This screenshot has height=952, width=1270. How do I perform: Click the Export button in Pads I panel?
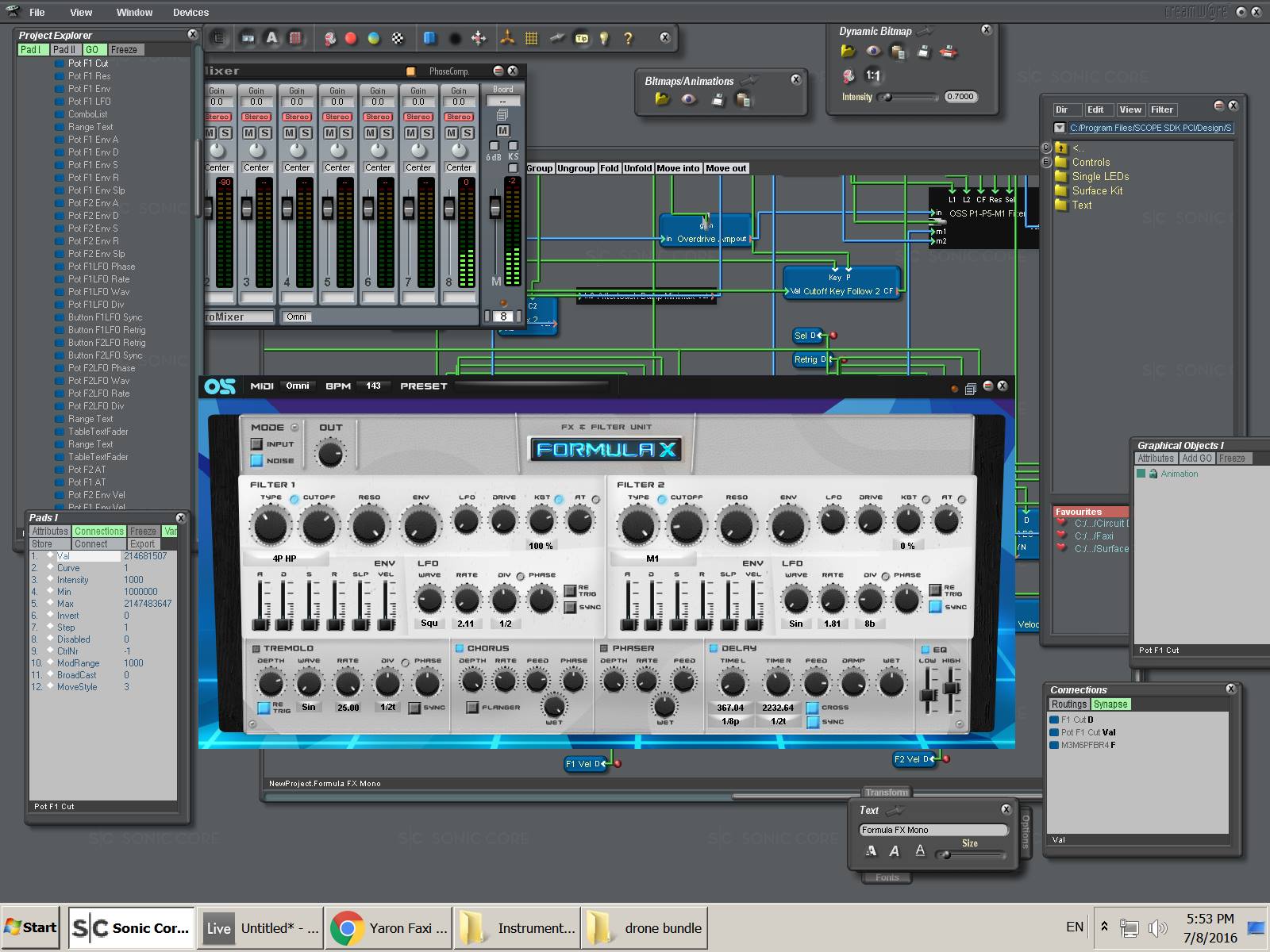143,544
